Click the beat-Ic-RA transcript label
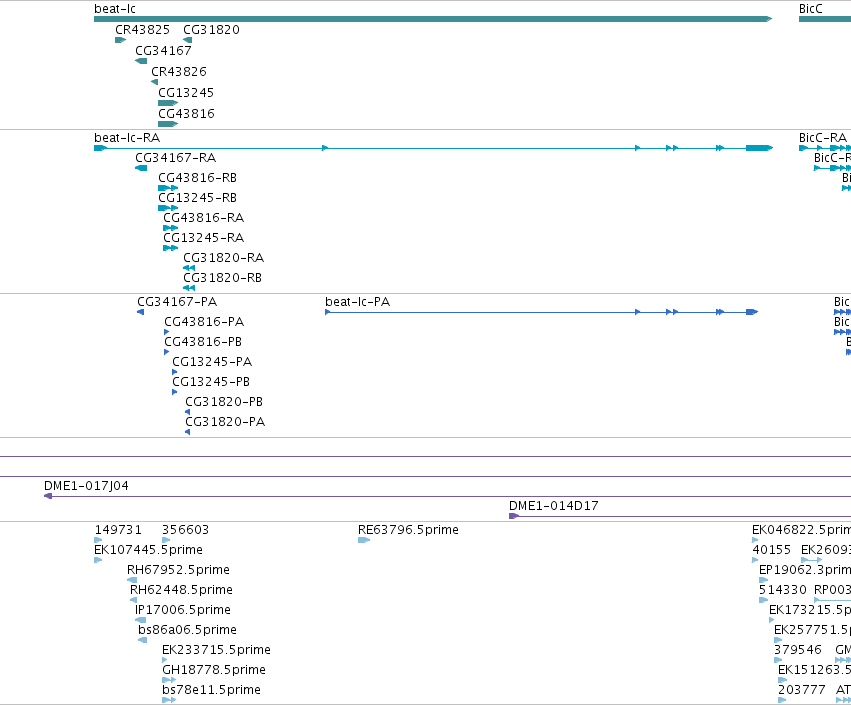The height and width of the screenshot is (705, 851). [x=127, y=138]
